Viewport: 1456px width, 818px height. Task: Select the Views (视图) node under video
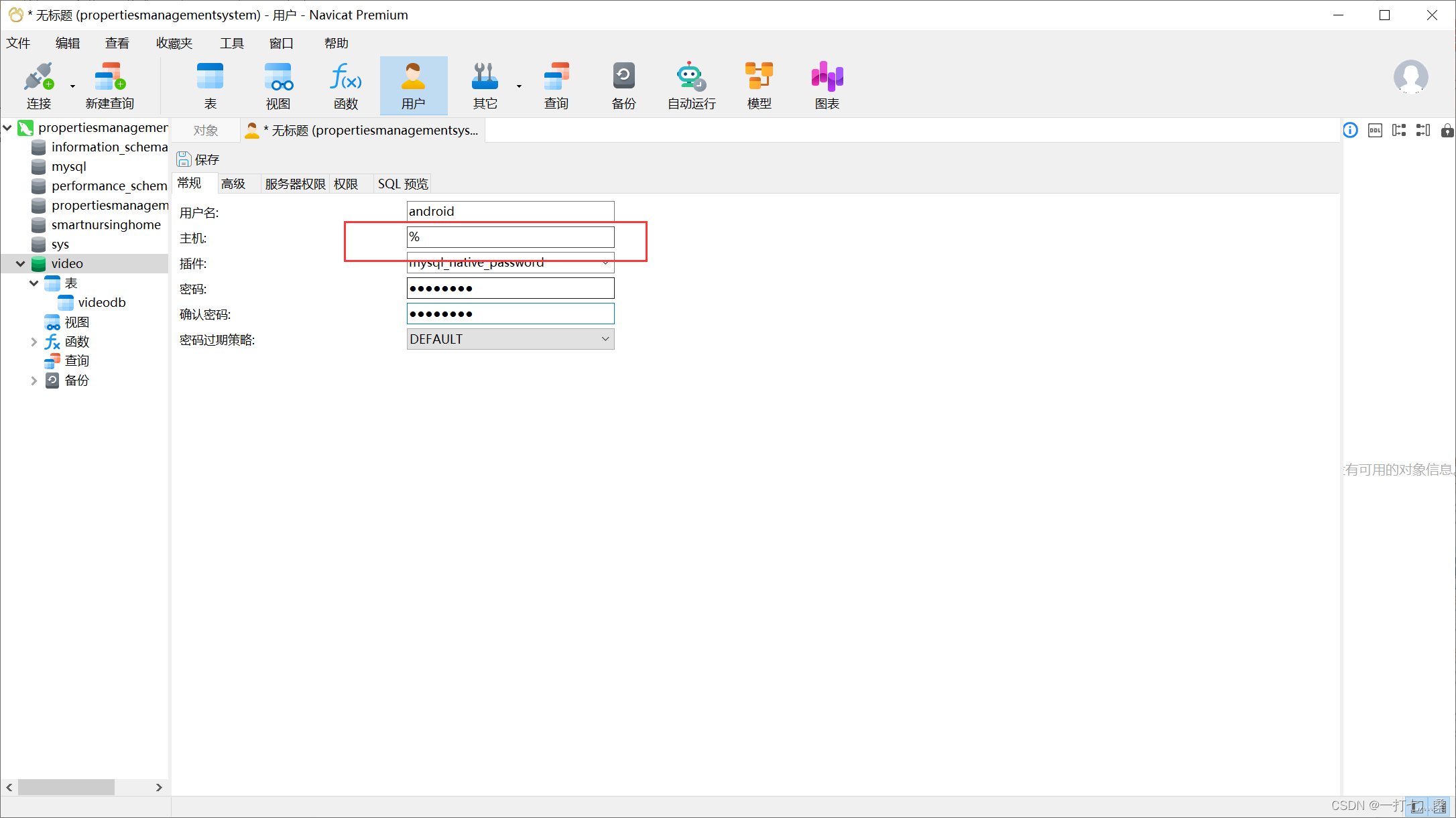point(67,322)
